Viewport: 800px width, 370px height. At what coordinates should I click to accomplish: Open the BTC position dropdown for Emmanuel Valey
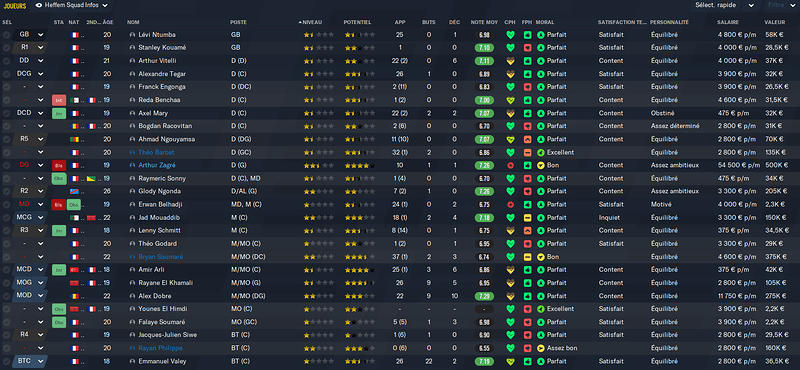coord(30,361)
